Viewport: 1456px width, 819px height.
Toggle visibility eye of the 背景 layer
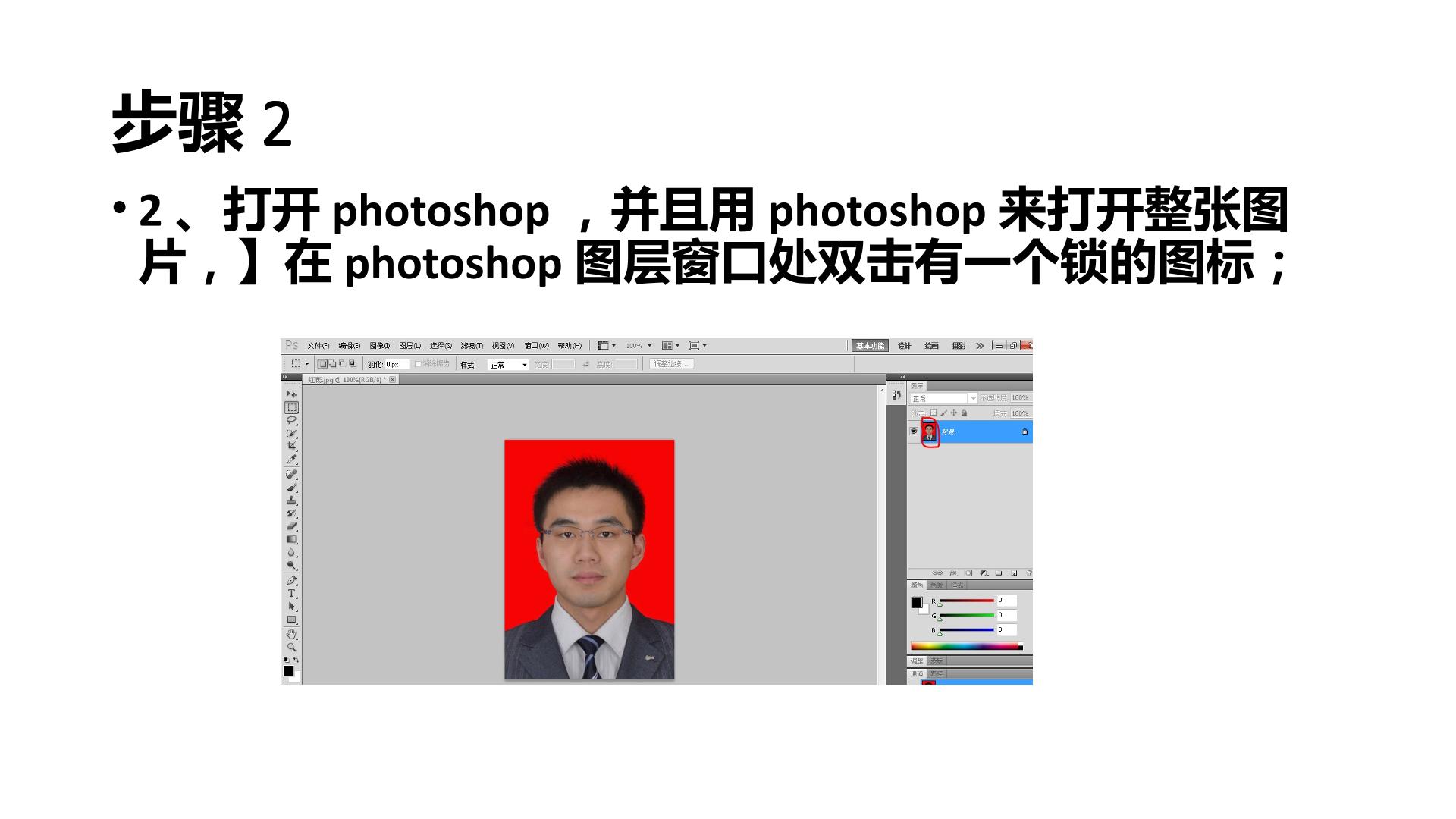914,431
